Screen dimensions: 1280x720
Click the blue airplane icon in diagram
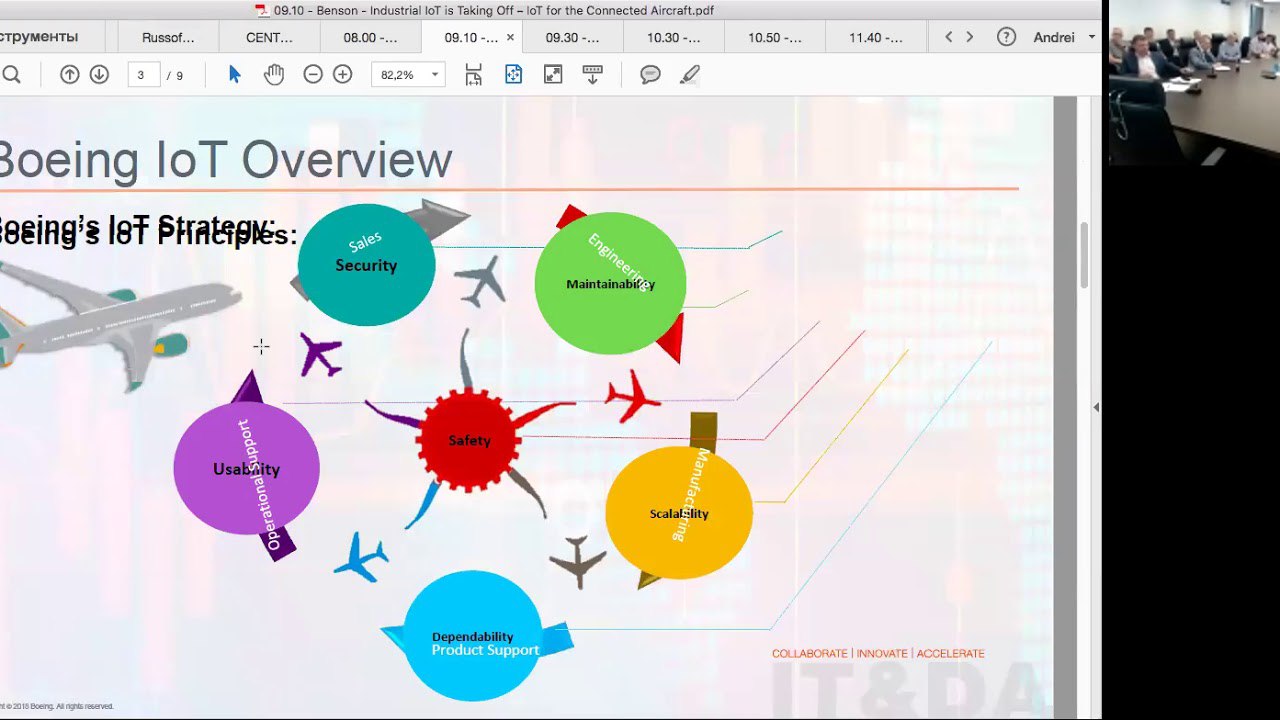[360, 557]
